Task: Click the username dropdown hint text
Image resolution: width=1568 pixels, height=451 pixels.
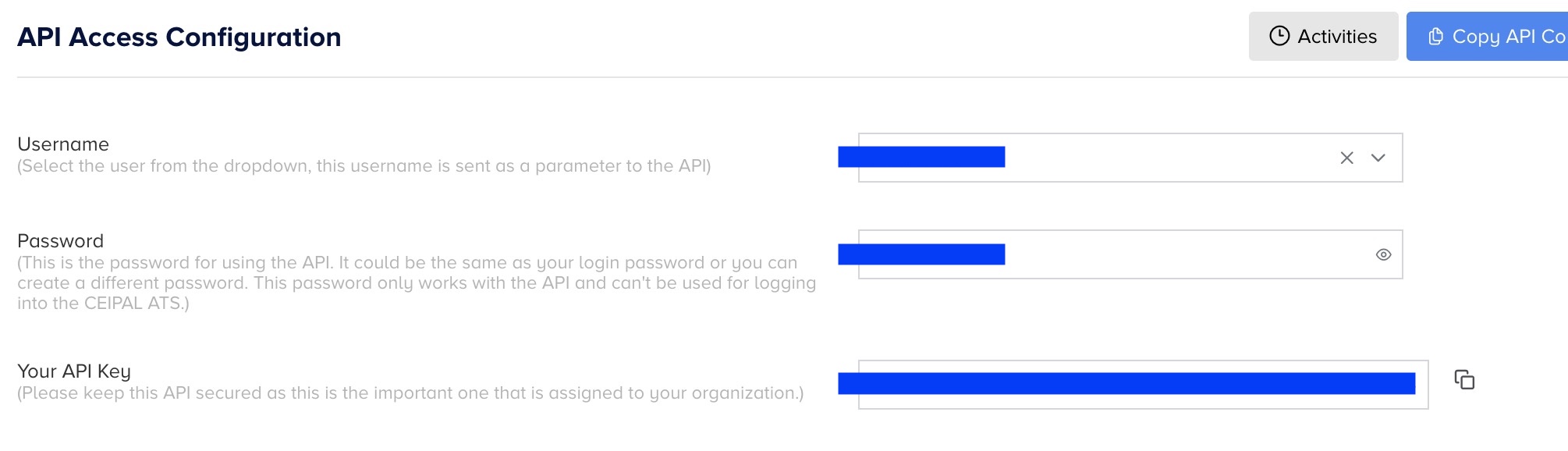Action: (364, 166)
